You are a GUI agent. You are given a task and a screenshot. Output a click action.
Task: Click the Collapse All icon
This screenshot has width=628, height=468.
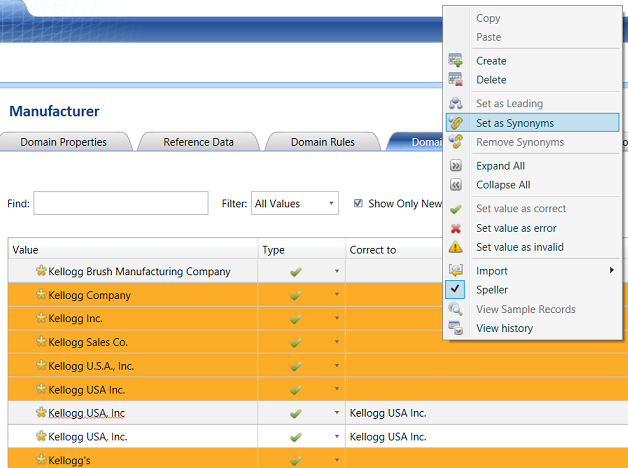click(456, 185)
